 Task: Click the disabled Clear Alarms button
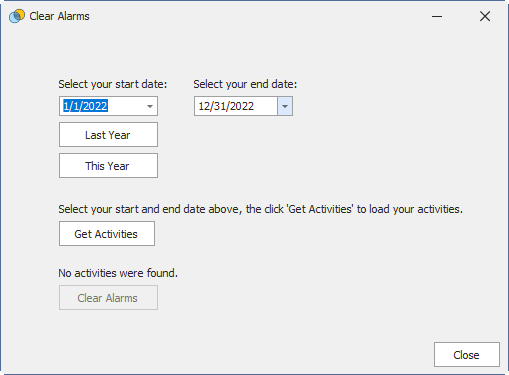click(108, 298)
